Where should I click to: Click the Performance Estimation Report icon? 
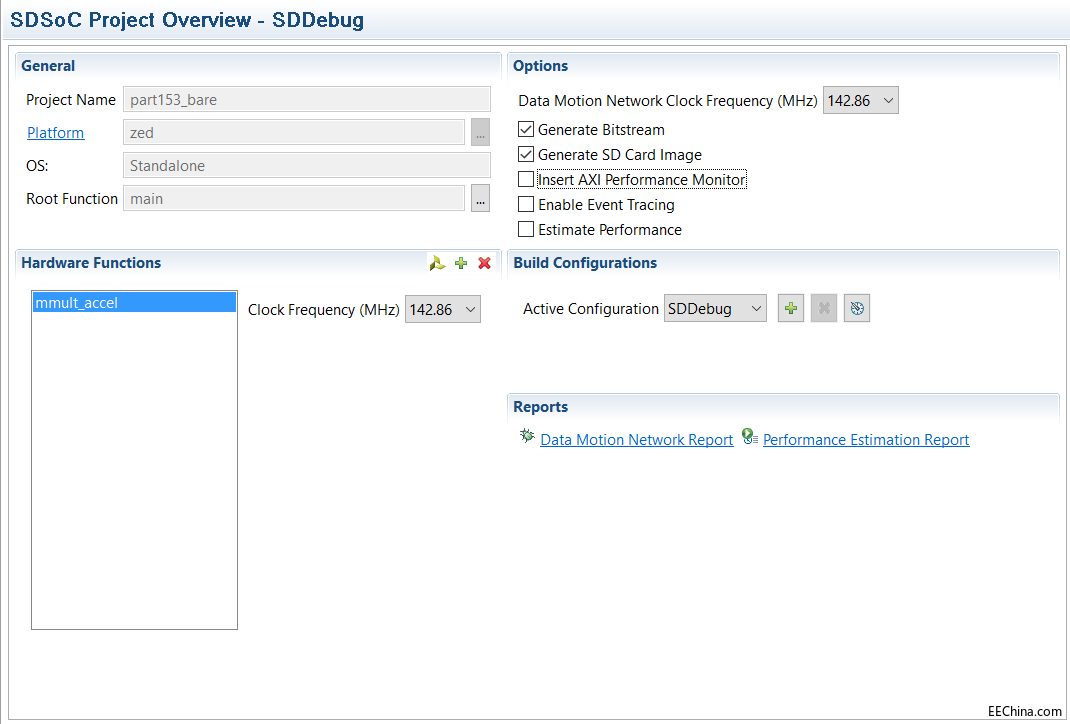tap(750, 438)
